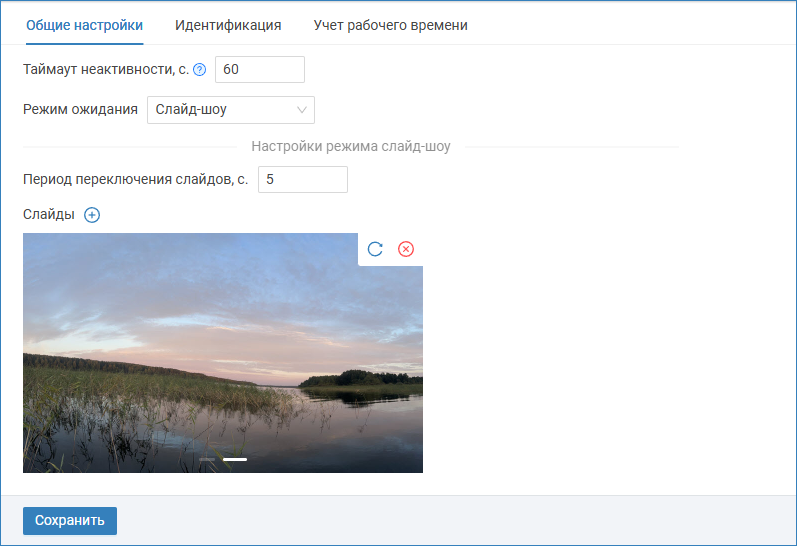Add a new slide with plus icon
797x546 pixels.
(92, 215)
